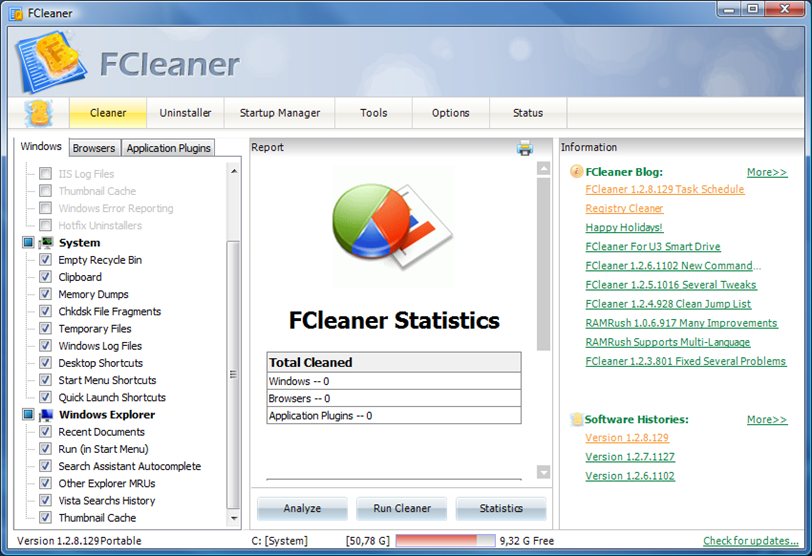Uncheck Run (in Start Menu)

coord(46,448)
